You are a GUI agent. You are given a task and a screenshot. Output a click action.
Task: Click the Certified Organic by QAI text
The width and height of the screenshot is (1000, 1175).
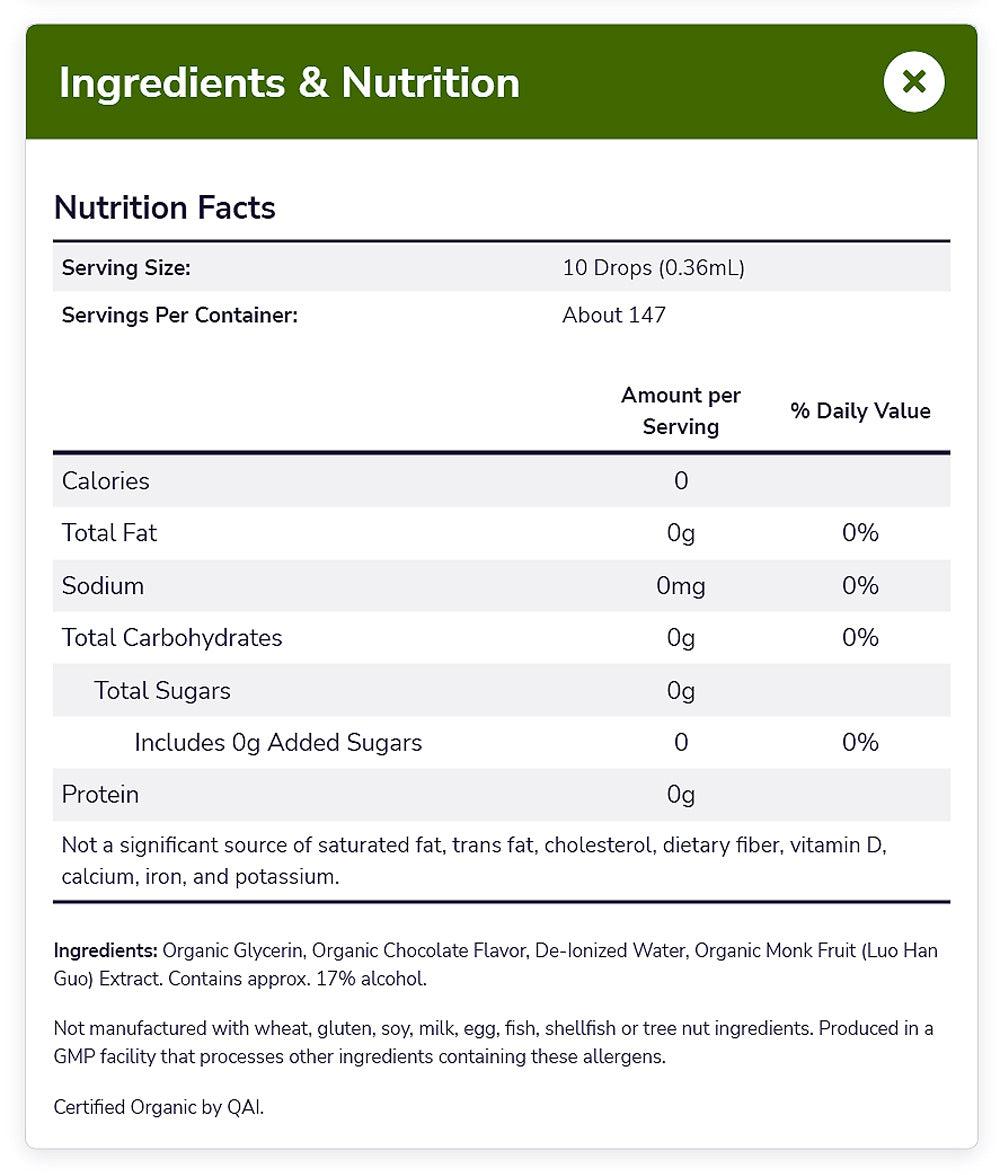[x=159, y=1107]
